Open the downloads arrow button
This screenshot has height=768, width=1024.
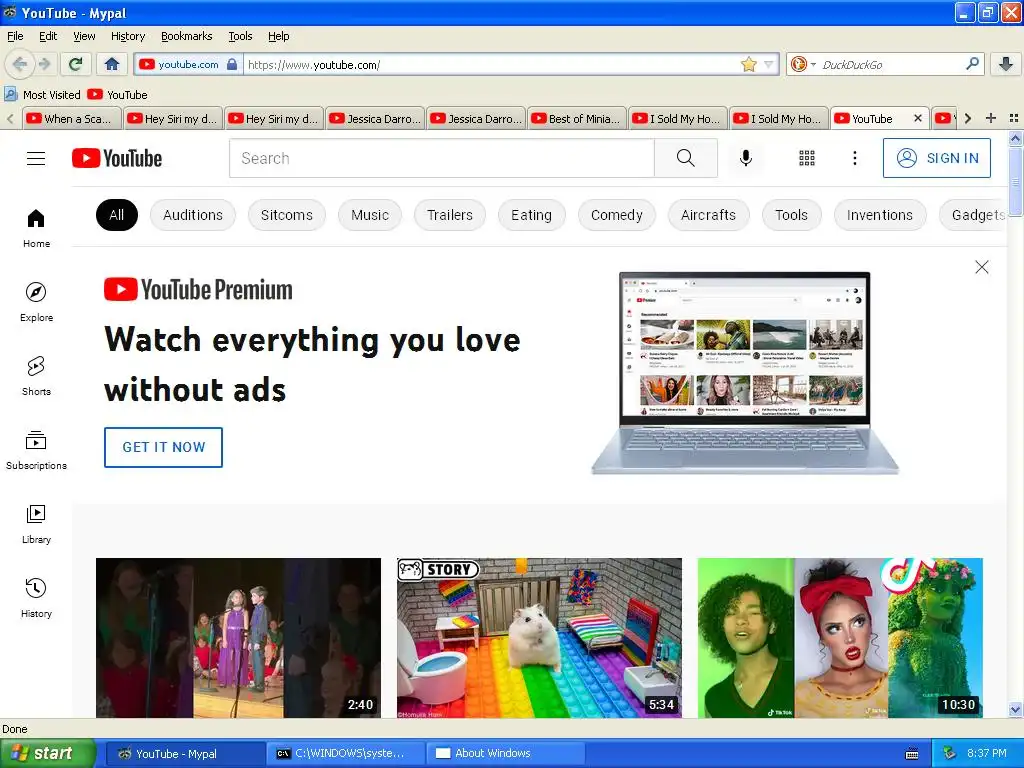[1006, 64]
